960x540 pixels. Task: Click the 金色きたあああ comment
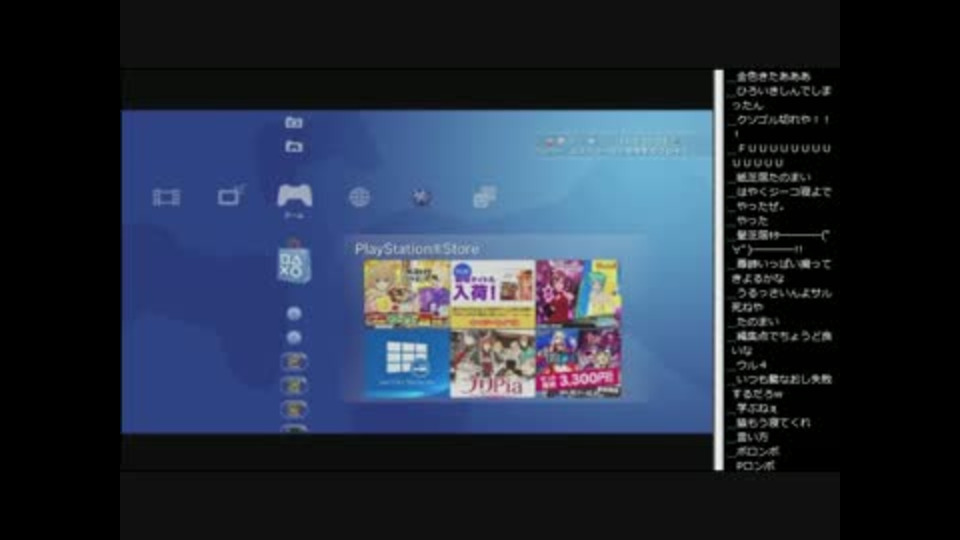pos(773,77)
